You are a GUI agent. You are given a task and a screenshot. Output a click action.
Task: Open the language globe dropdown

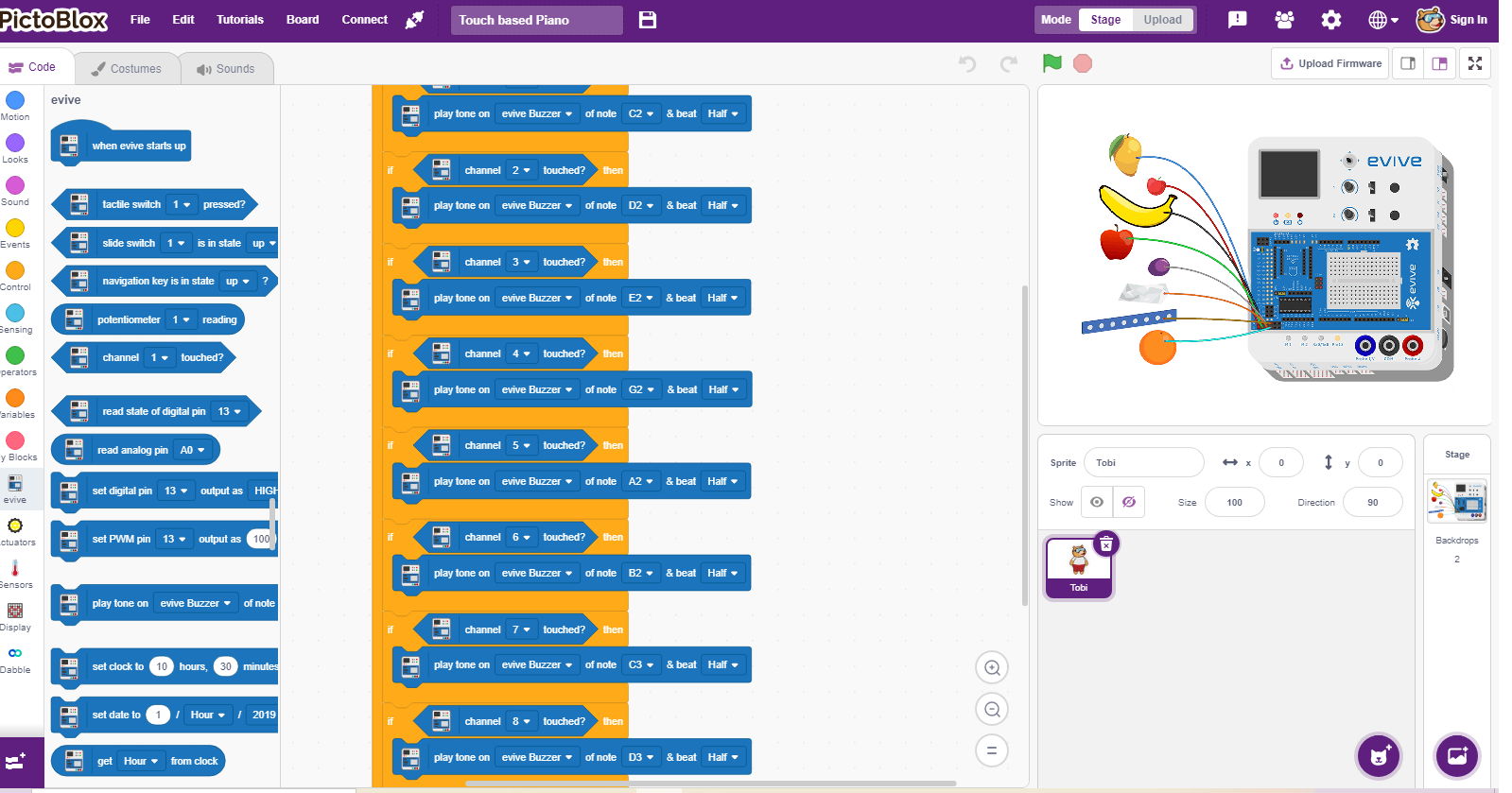[x=1382, y=20]
